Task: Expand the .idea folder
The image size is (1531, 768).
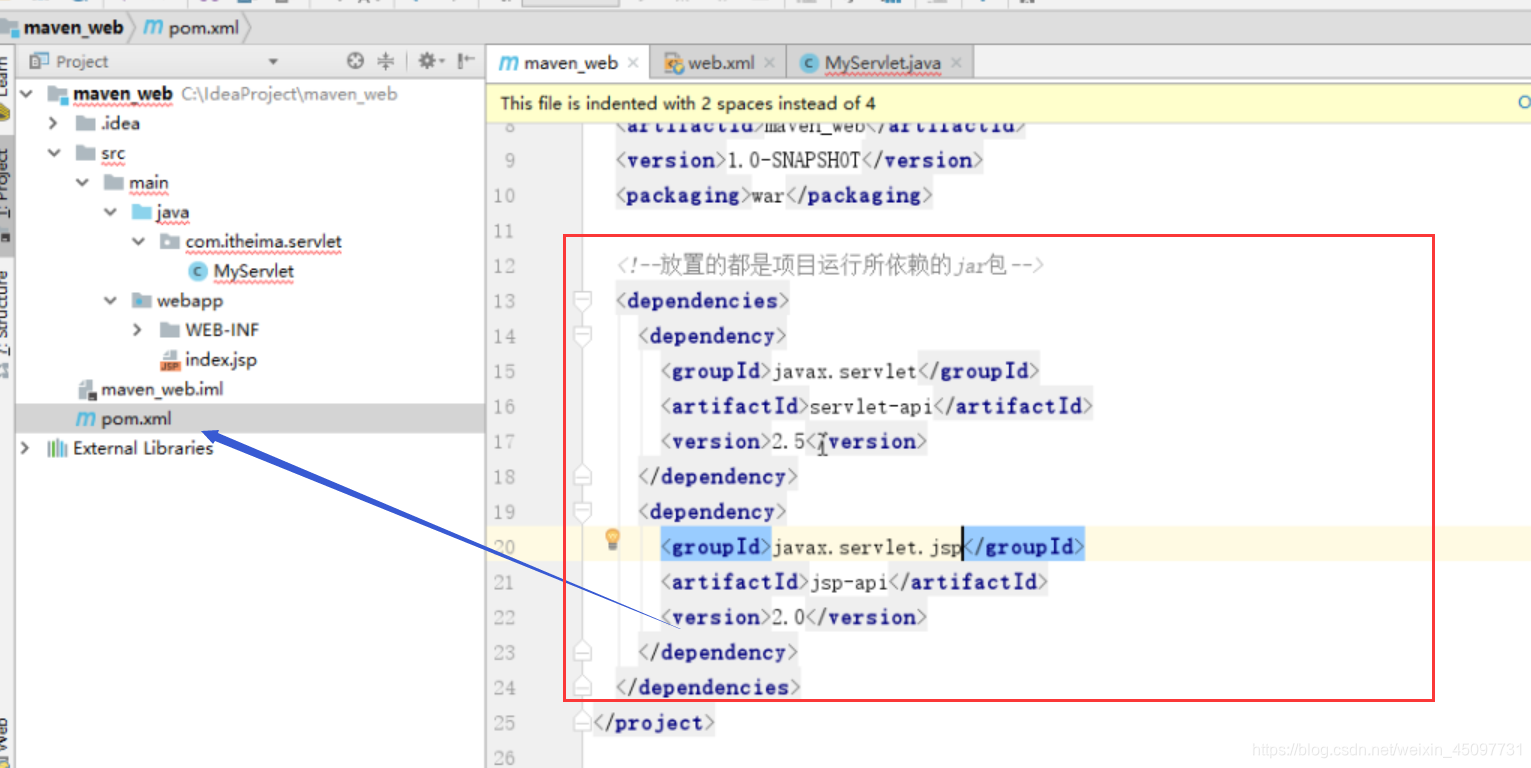Action: tap(53, 124)
